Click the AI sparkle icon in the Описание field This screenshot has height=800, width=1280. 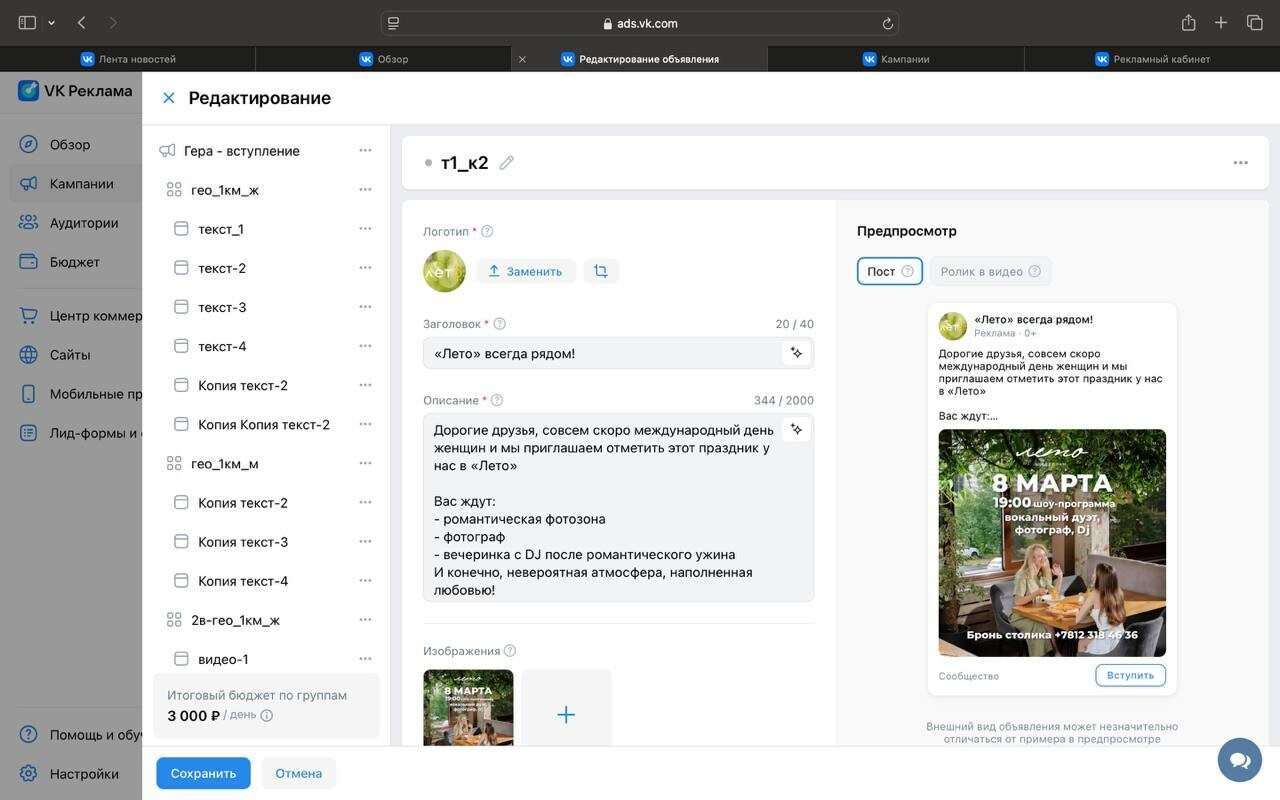coord(796,429)
